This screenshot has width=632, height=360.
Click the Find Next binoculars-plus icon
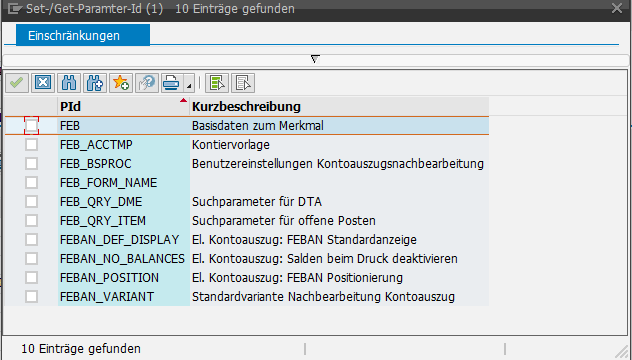[x=95, y=83]
